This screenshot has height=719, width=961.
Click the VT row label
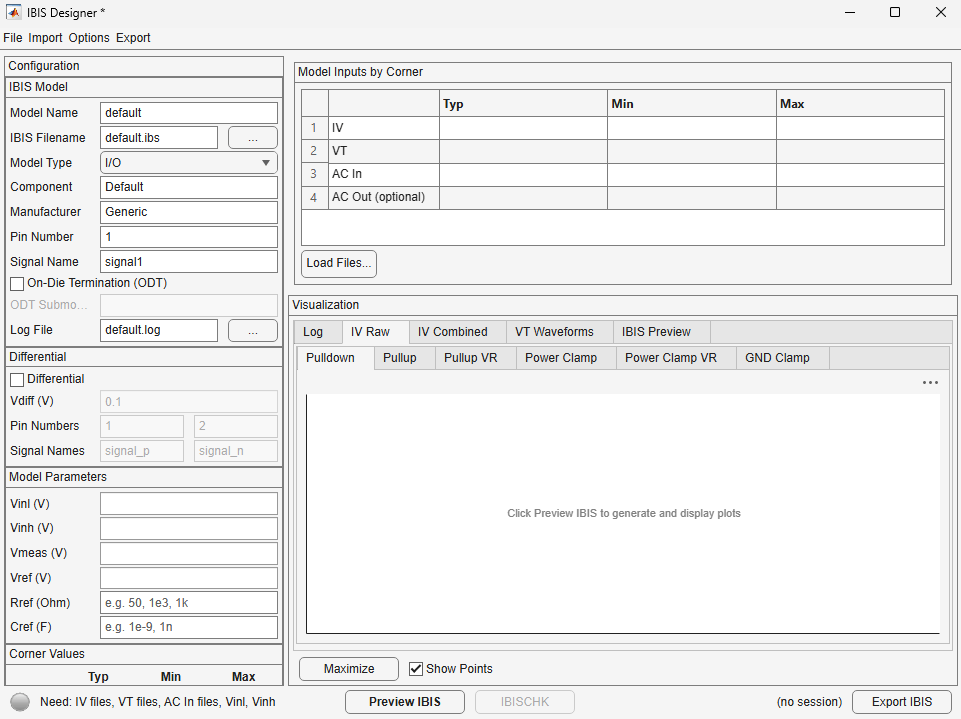point(340,151)
